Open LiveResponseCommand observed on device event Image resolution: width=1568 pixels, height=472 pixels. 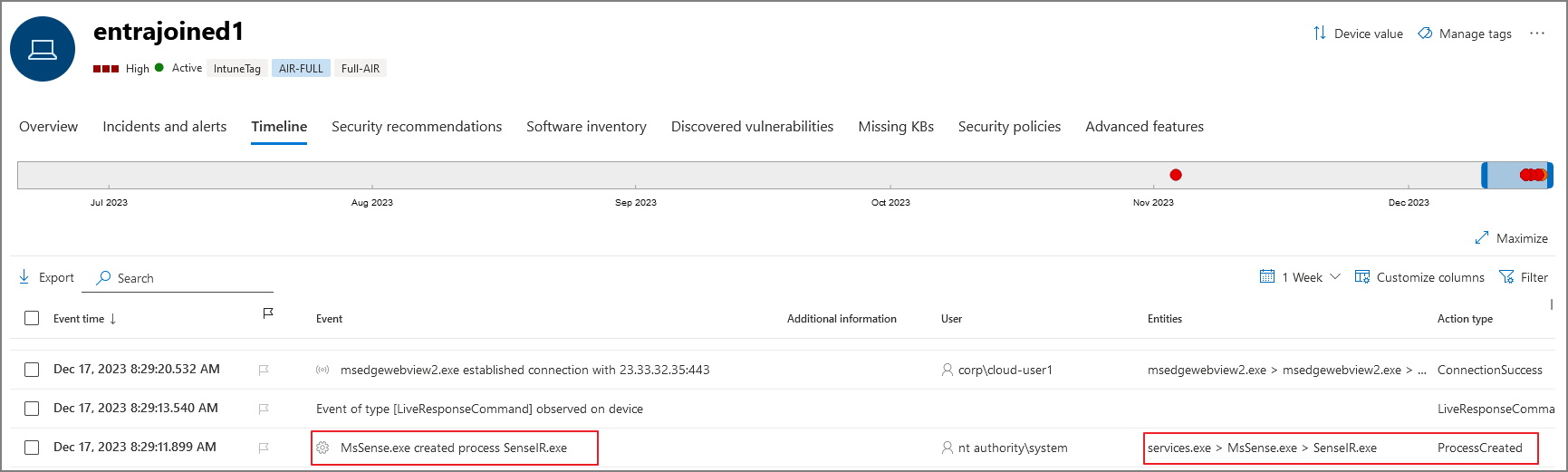click(479, 409)
